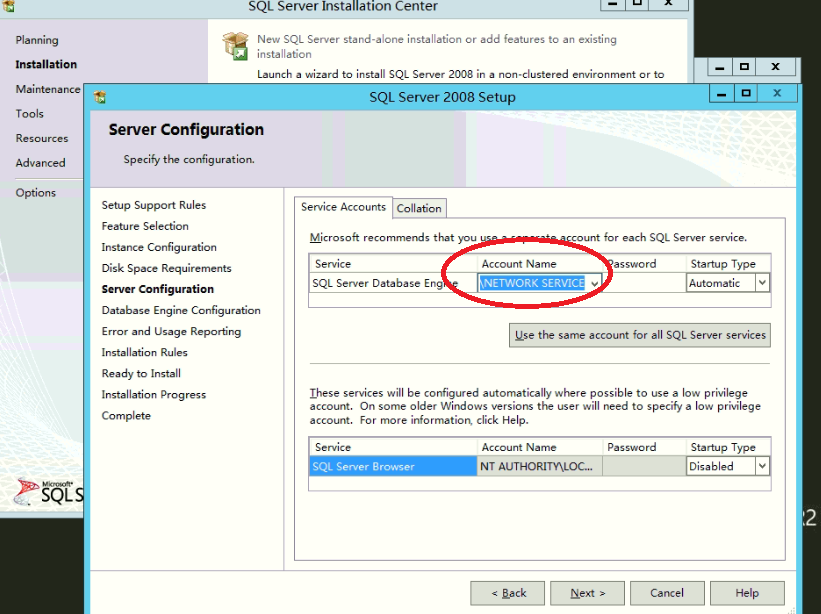Viewport: 821px width, 614px height.
Task: Select the SQL Server Browser service row
Action: click(x=393, y=466)
